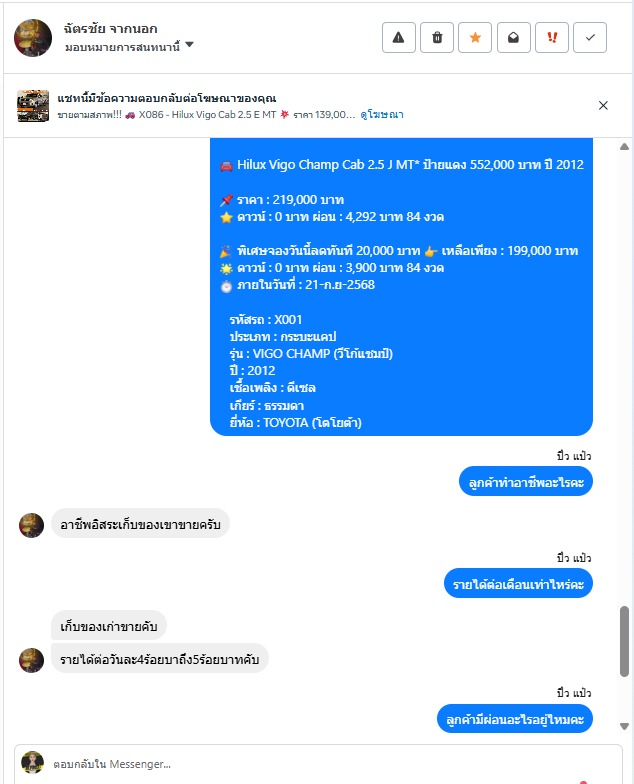The image size is (634, 784).
Task: Open the ดูโฆษณา link
Action: point(382,114)
